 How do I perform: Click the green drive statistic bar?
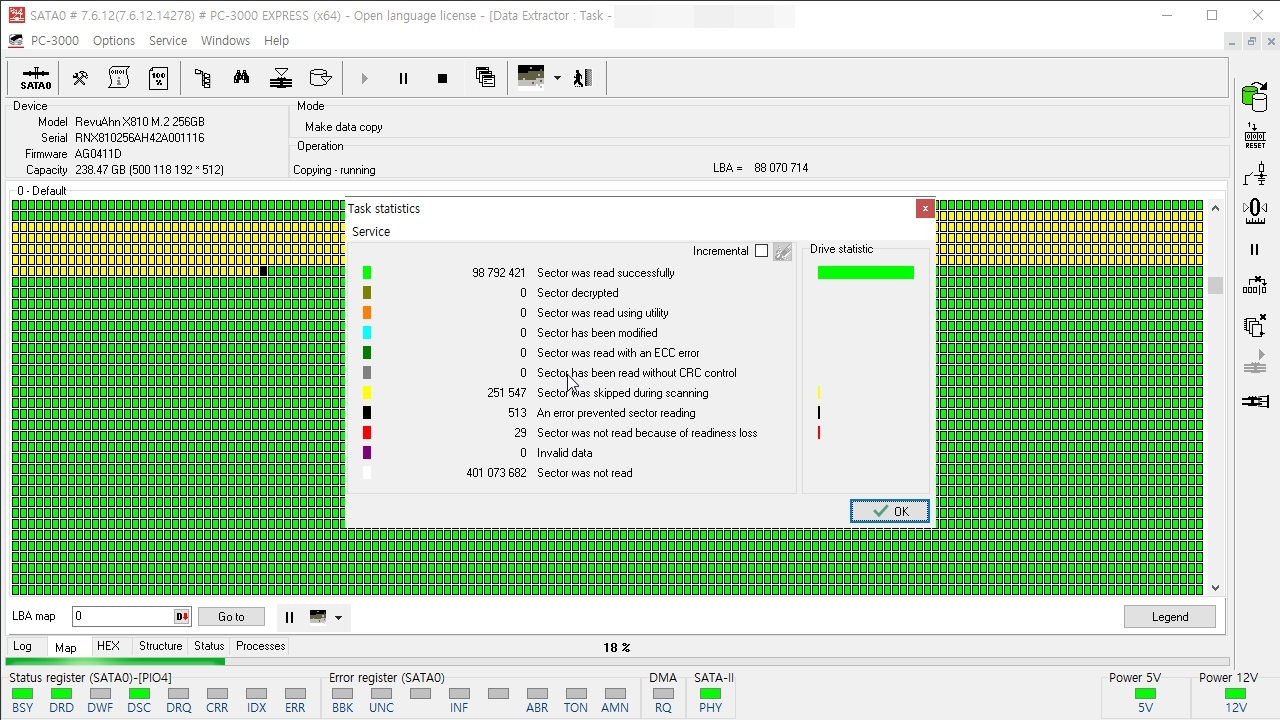click(x=865, y=273)
